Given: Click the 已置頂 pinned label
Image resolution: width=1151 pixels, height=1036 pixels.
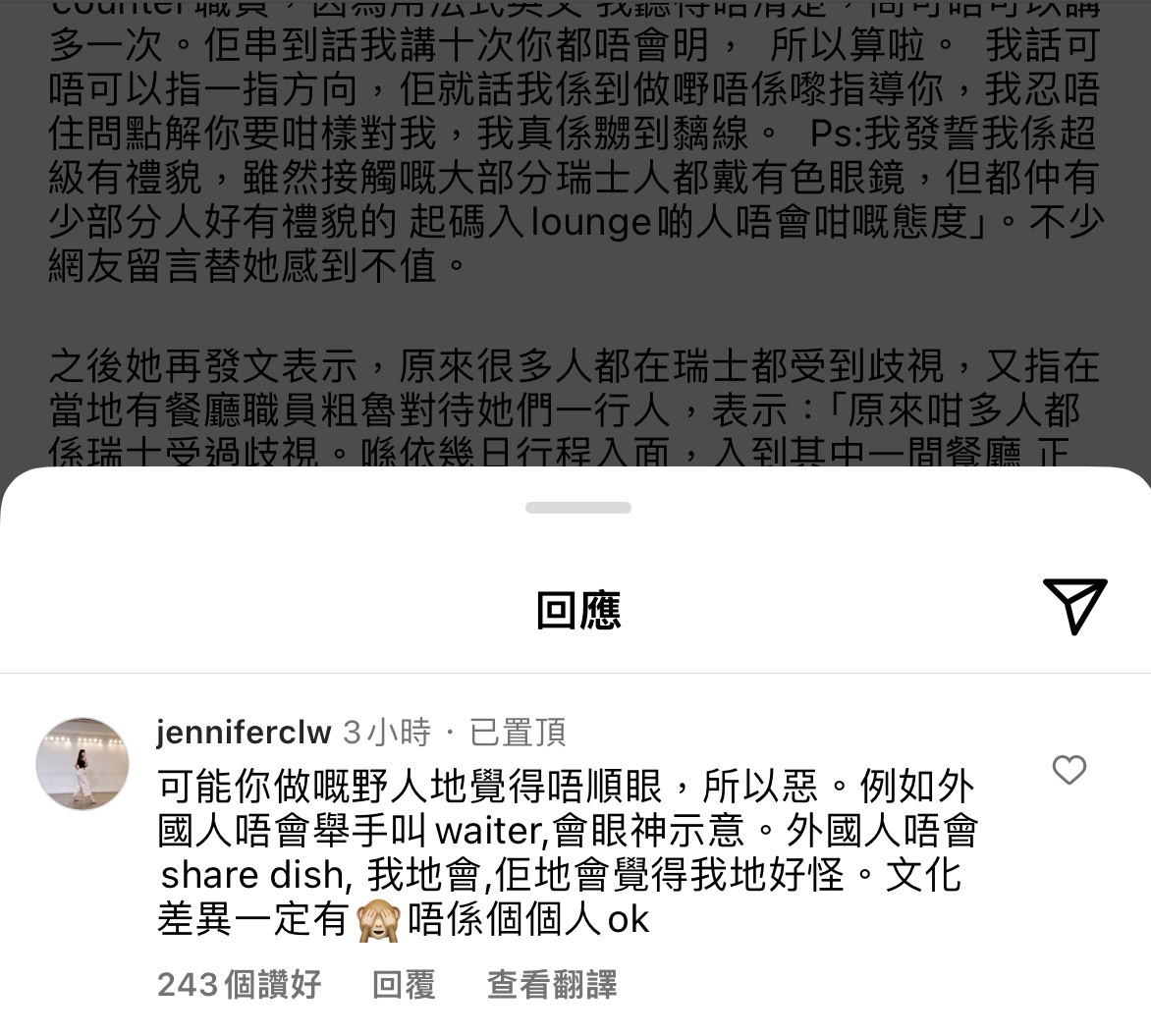Looking at the screenshot, I should tap(518, 732).
